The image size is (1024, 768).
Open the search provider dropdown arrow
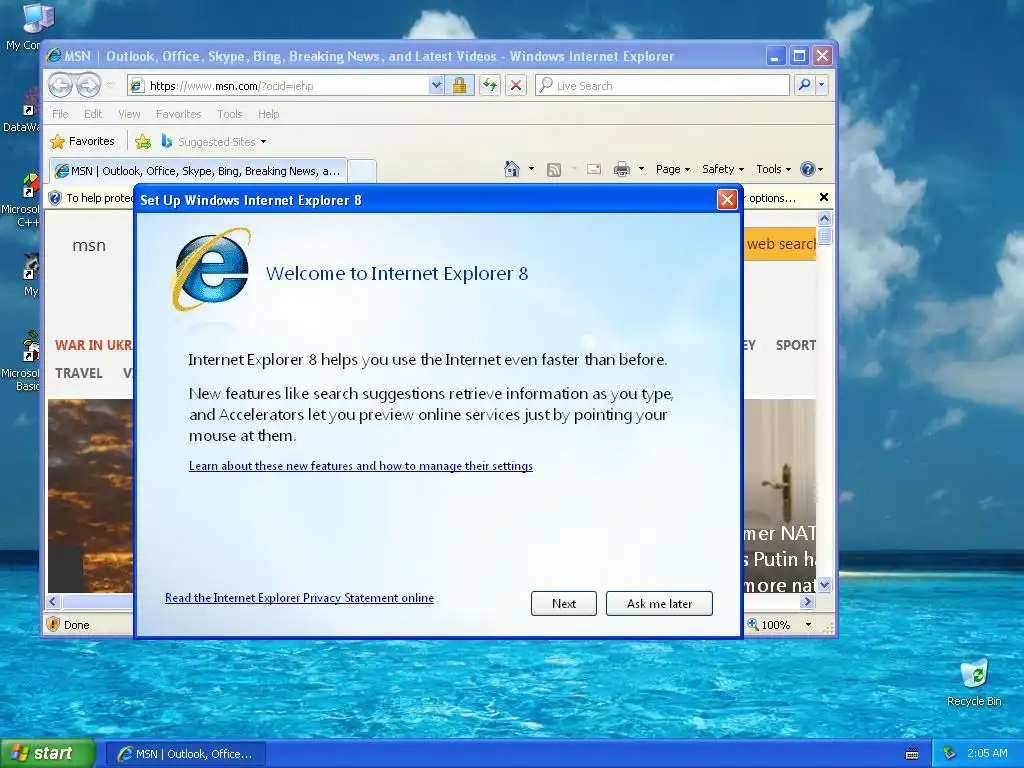822,86
